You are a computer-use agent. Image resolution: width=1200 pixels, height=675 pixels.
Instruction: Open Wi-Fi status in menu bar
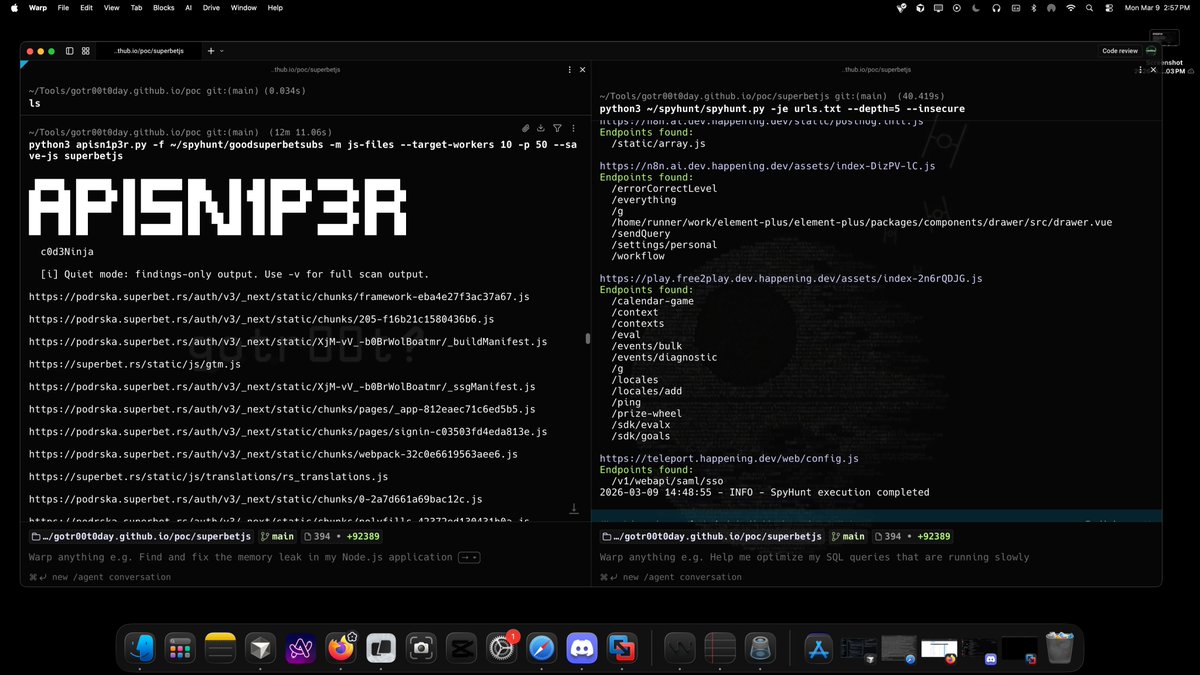[1071, 7]
